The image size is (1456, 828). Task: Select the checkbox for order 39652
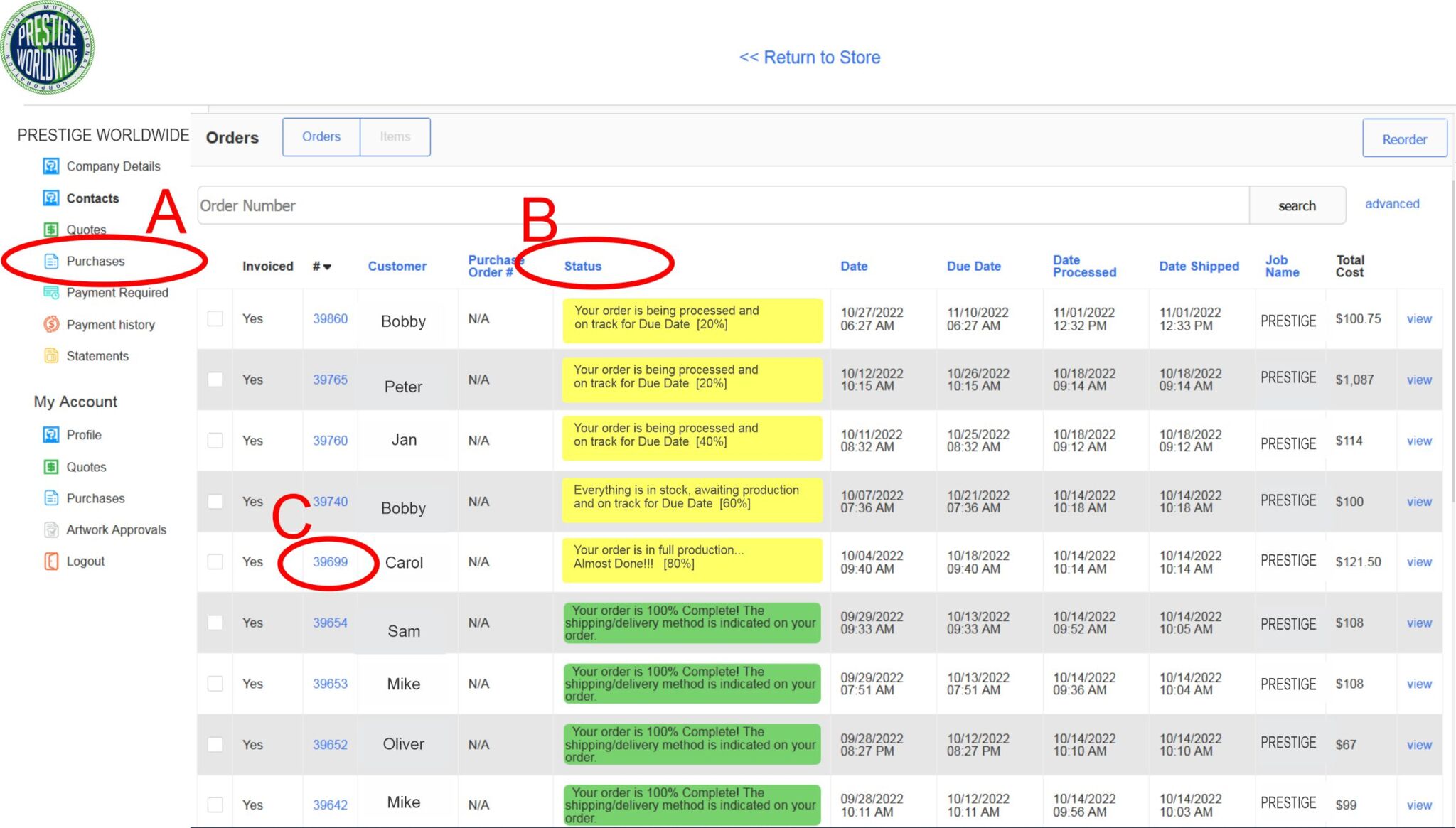[x=215, y=744]
